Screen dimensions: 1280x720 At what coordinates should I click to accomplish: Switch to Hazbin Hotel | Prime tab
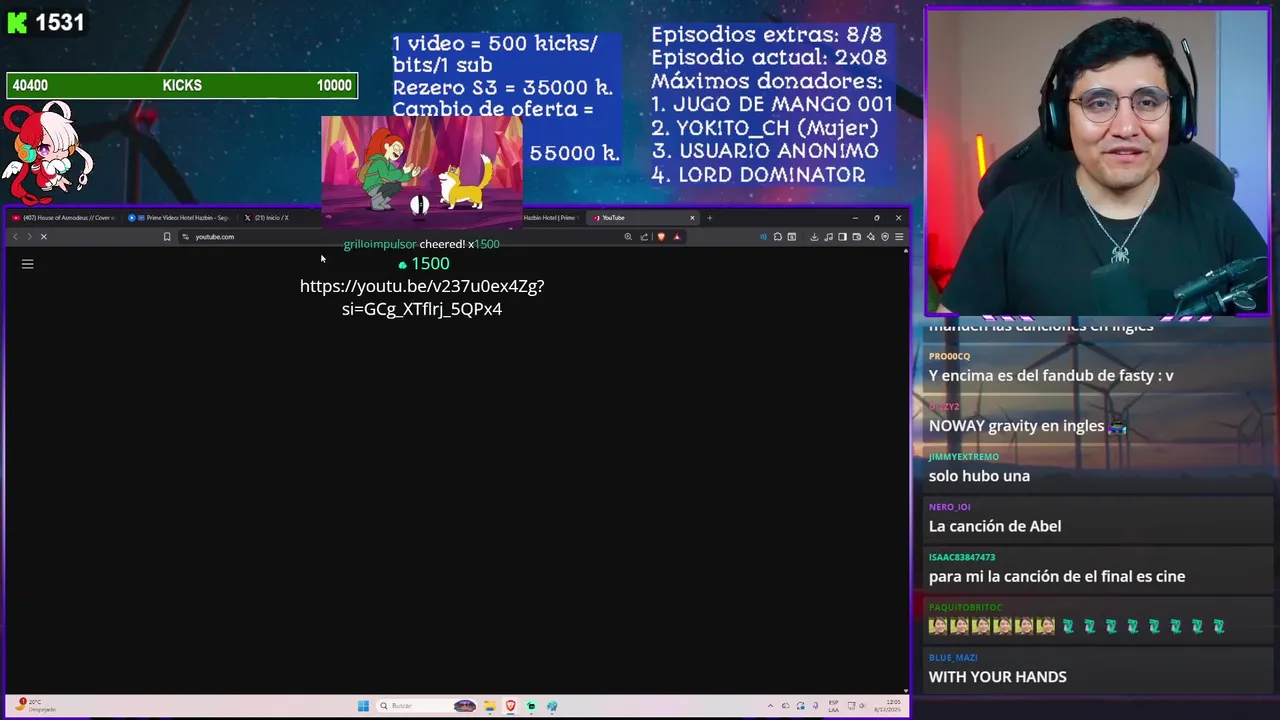pos(549,218)
